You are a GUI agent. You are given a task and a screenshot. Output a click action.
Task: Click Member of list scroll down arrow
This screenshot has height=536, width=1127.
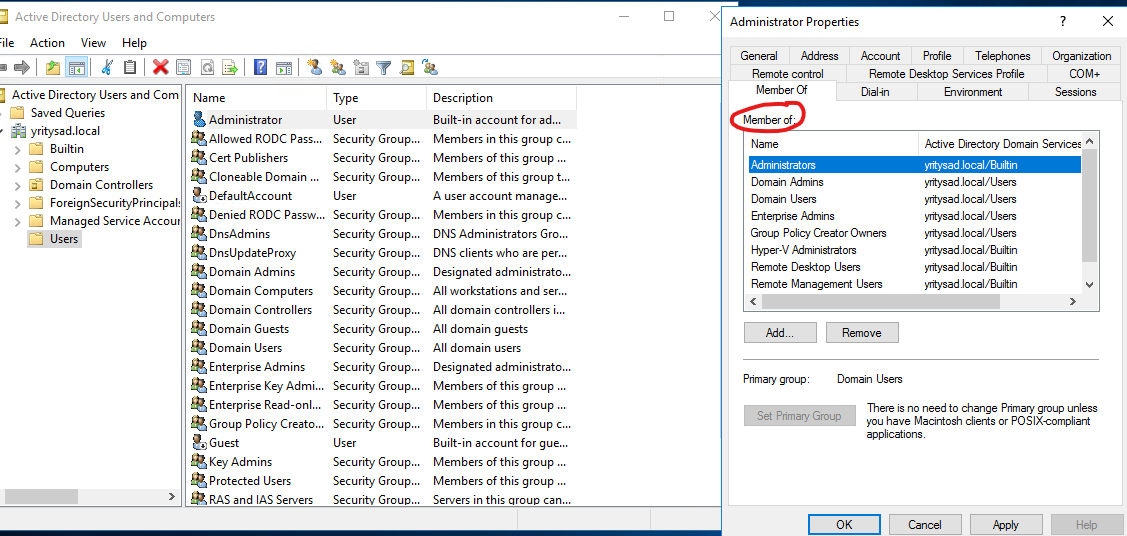[1089, 285]
